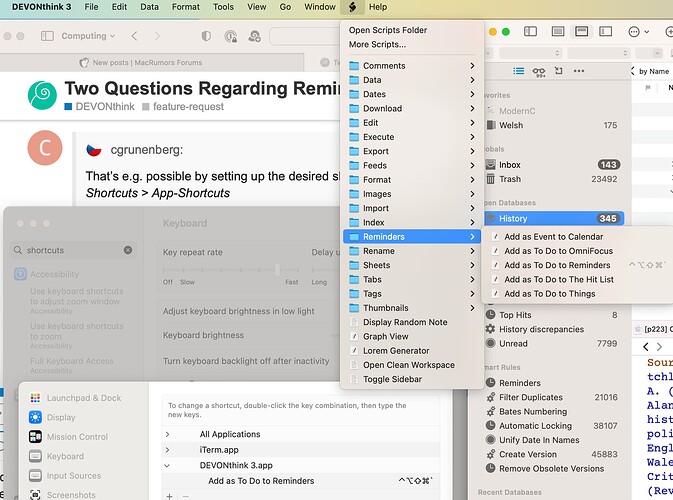Expand the Rename scripts submenu
This screenshot has height=500, width=673.
tap(412, 251)
